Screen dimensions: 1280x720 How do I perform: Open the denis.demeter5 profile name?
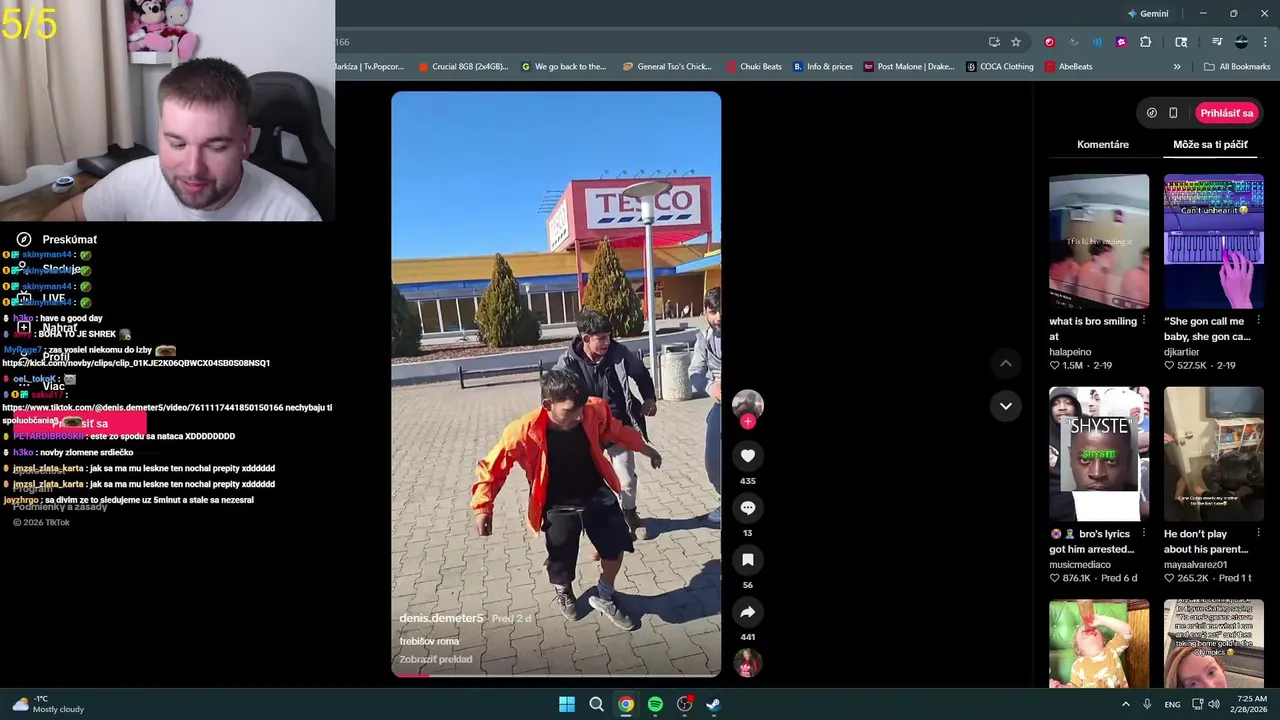[x=441, y=618]
